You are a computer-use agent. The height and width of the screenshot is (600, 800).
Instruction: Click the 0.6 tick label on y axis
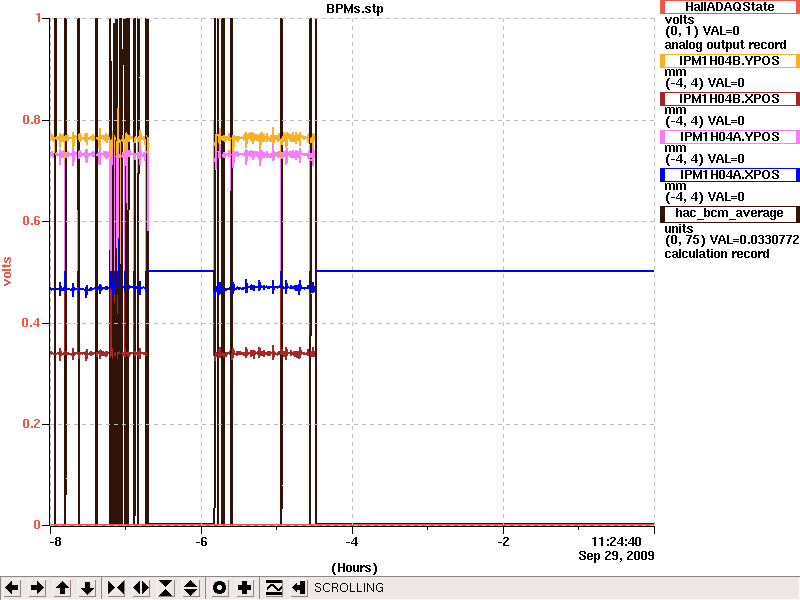pyautogui.click(x=32, y=221)
